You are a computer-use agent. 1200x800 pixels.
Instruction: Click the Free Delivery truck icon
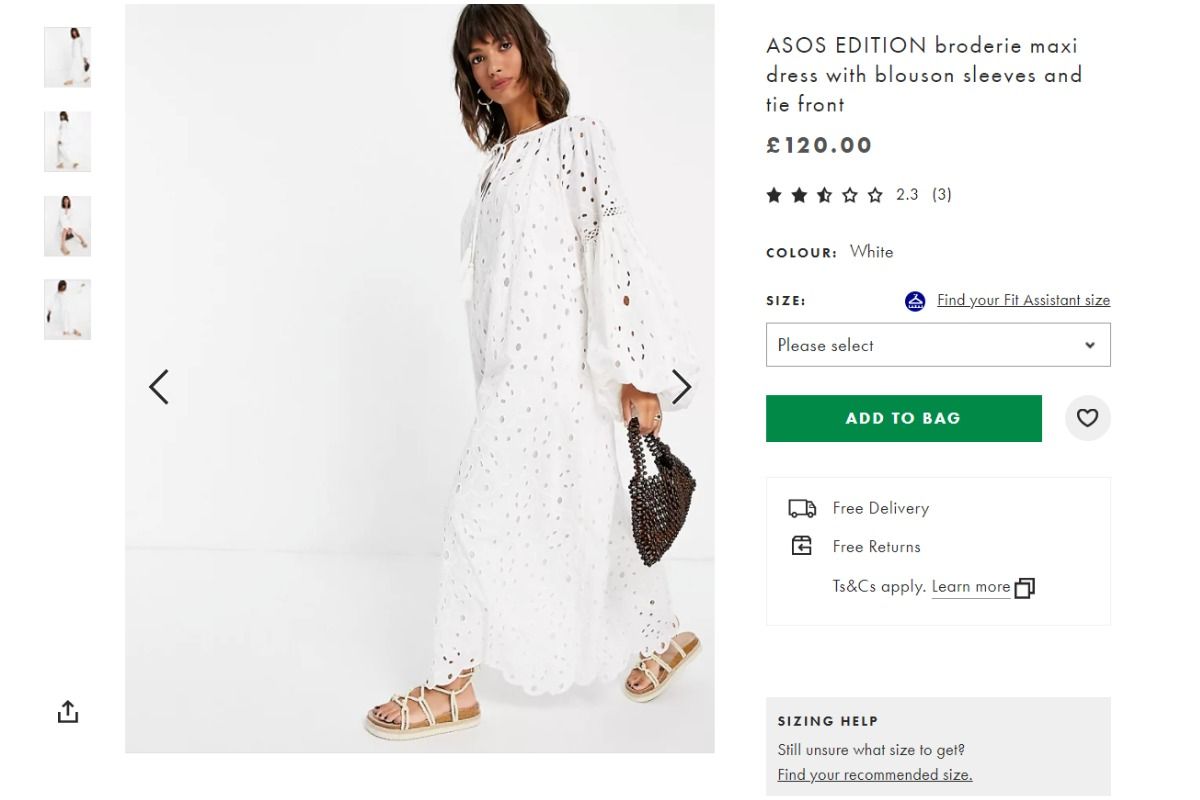802,508
